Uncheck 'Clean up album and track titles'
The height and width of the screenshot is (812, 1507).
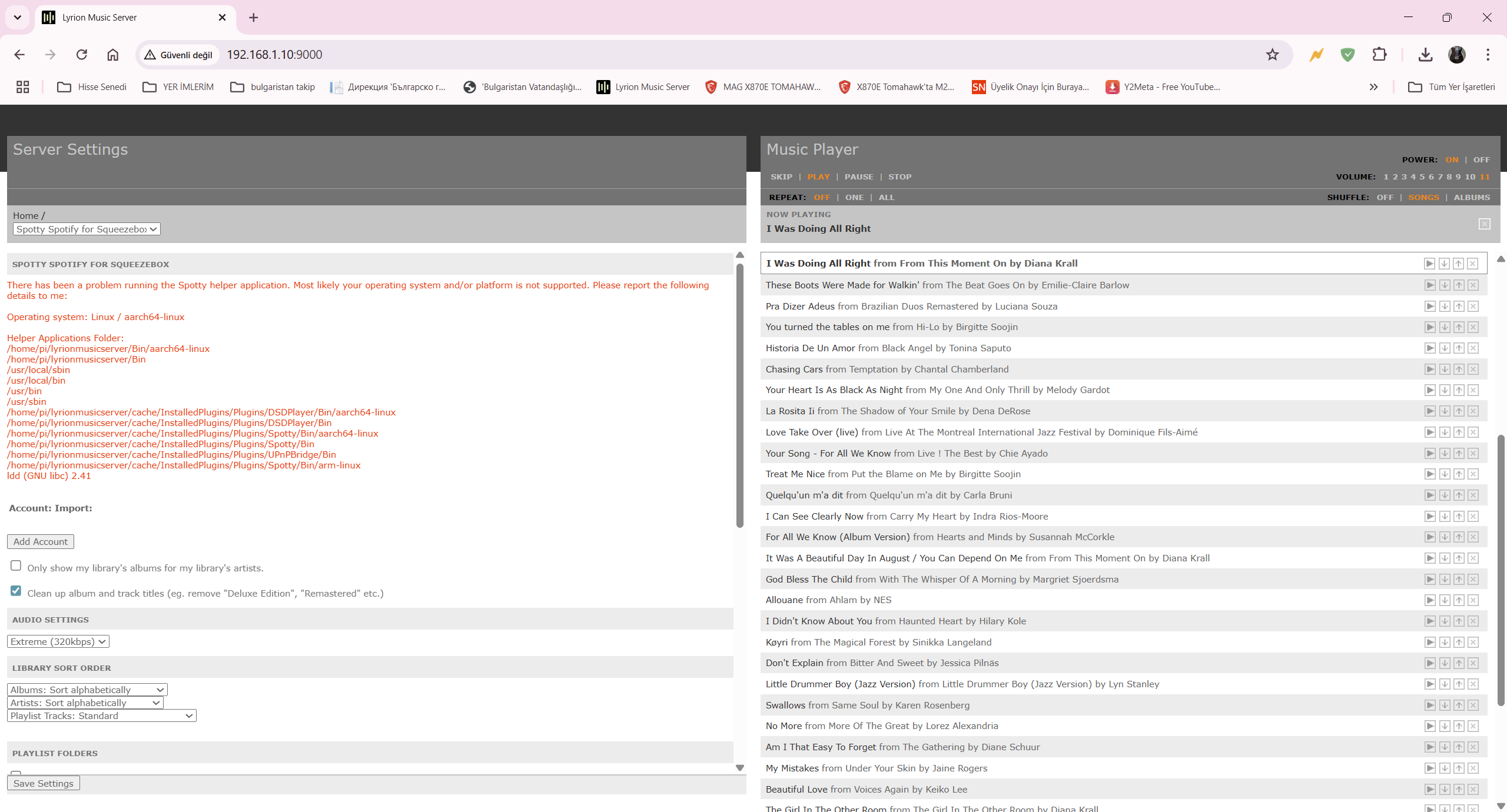16,591
